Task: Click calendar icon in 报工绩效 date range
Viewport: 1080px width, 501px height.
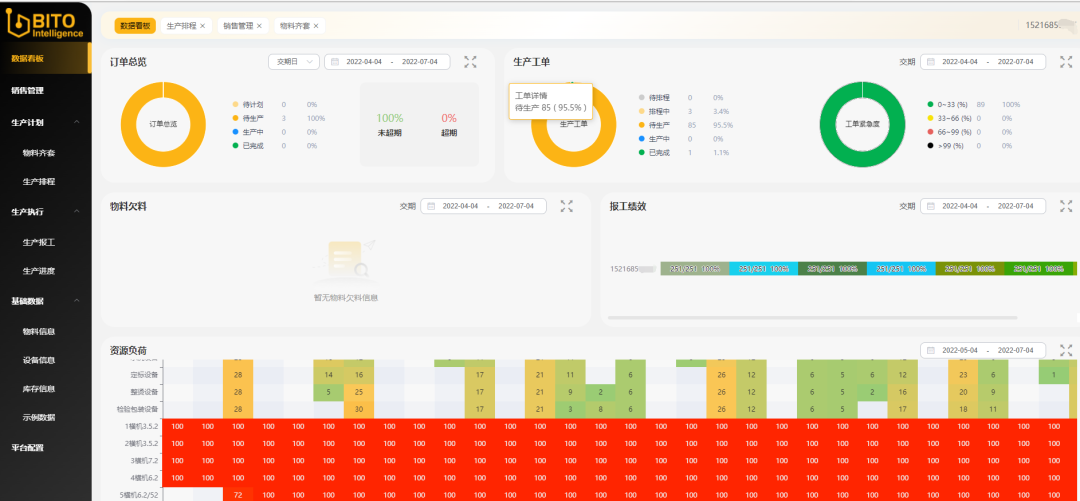Action: (x=931, y=206)
